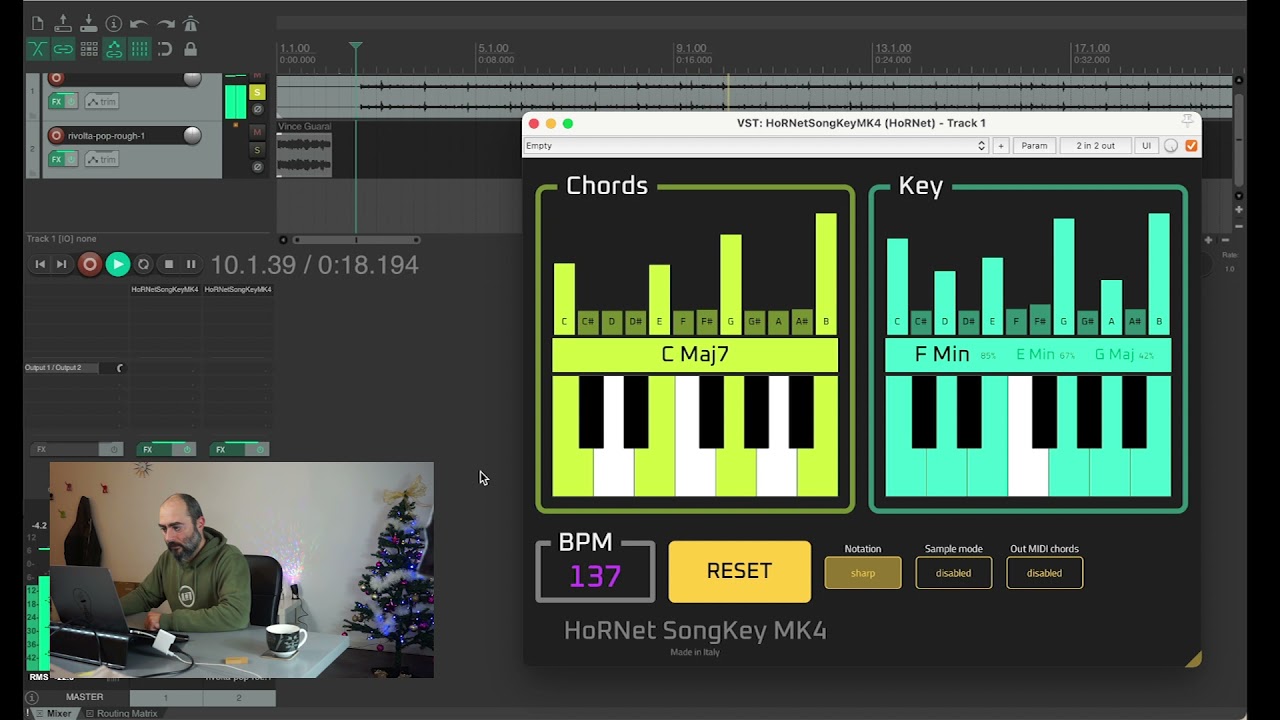Click the G Maj alternative key
Image resolution: width=1280 pixels, height=720 pixels.
1115,354
